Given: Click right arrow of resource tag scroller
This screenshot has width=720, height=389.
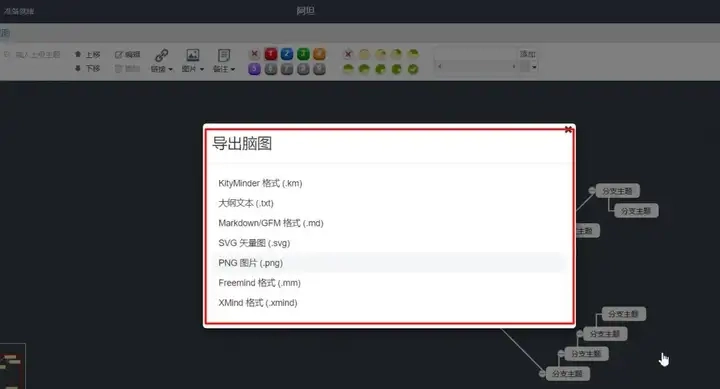Looking at the screenshot, I should (x=513, y=67).
